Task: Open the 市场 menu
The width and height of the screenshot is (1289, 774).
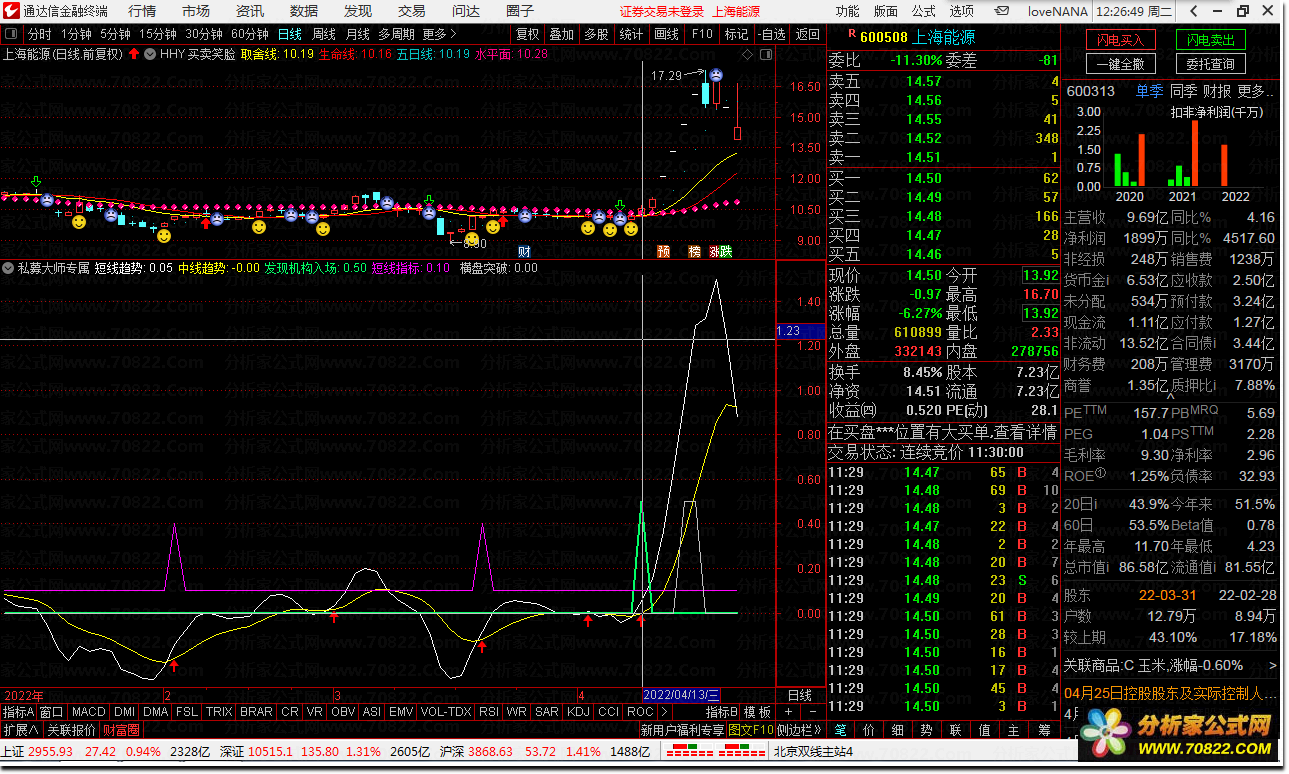Action: (196, 11)
